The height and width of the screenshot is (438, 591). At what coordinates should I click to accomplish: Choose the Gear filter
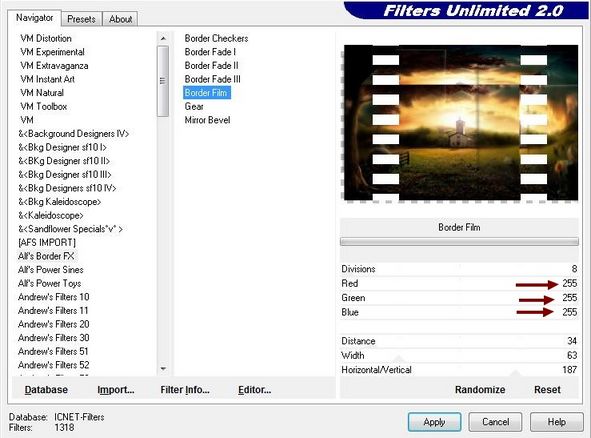tap(194, 106)
